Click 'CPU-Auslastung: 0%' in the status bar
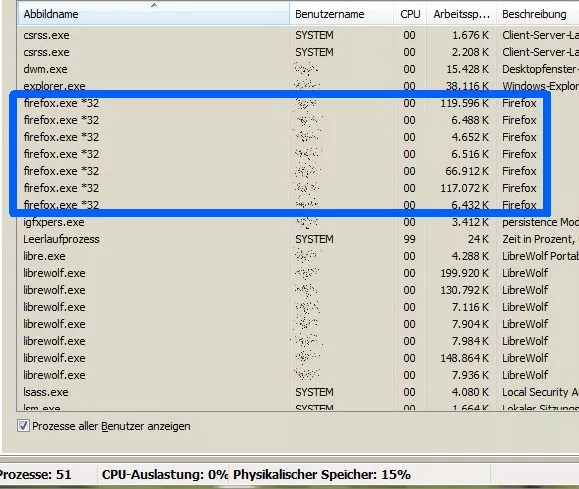 165,475
